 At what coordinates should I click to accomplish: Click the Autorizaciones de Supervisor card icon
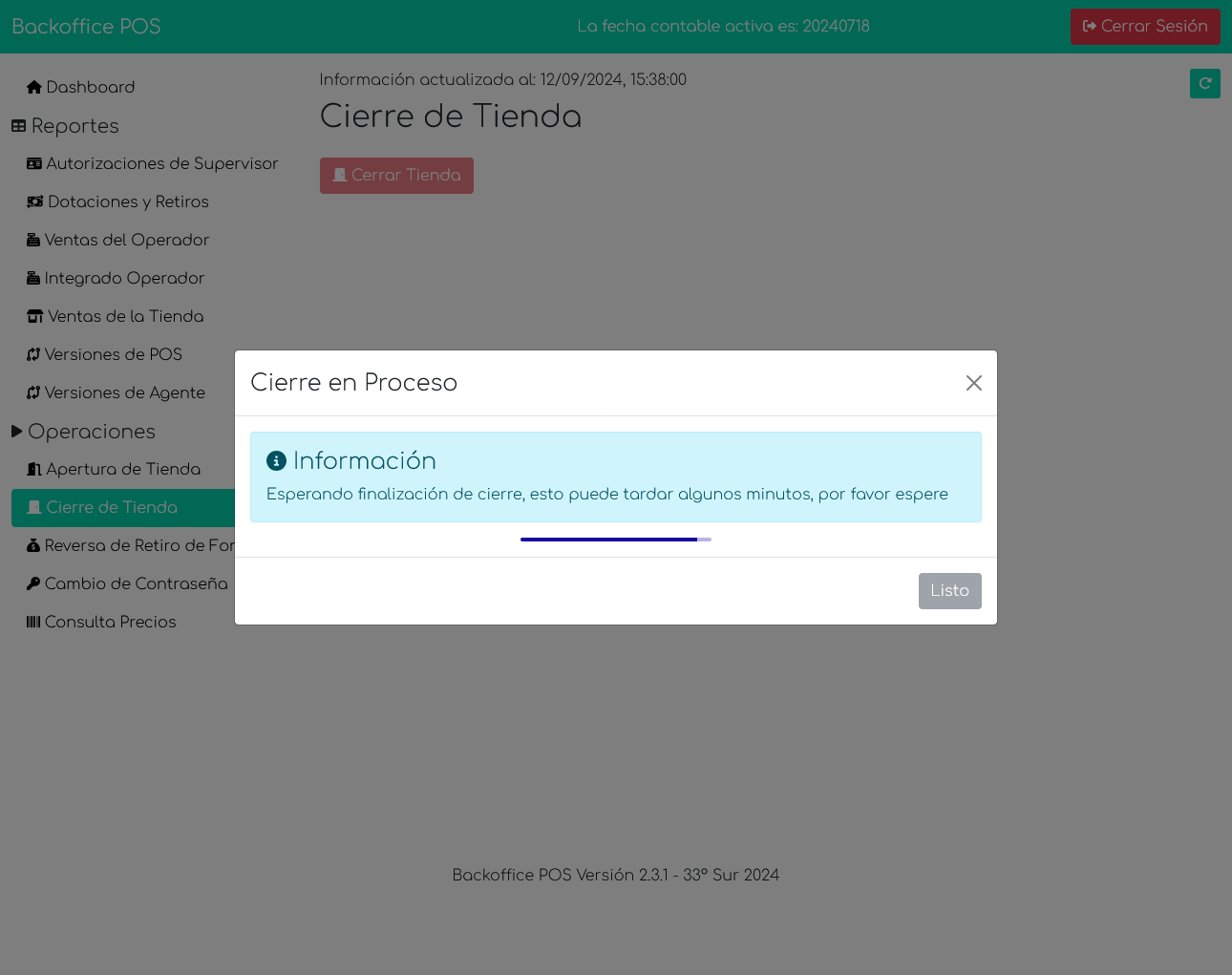(x=34, y=163)
